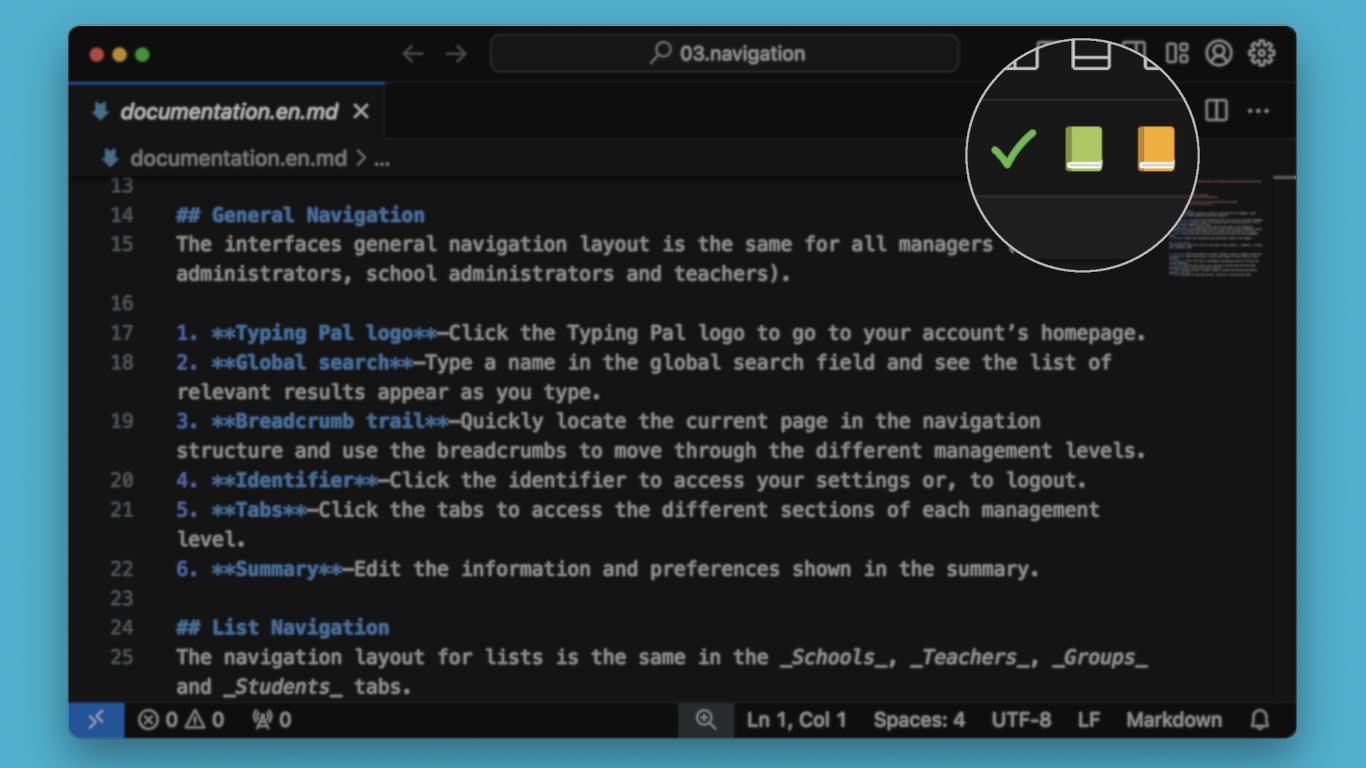Split the editor to the right

(x=1216, y=111)
